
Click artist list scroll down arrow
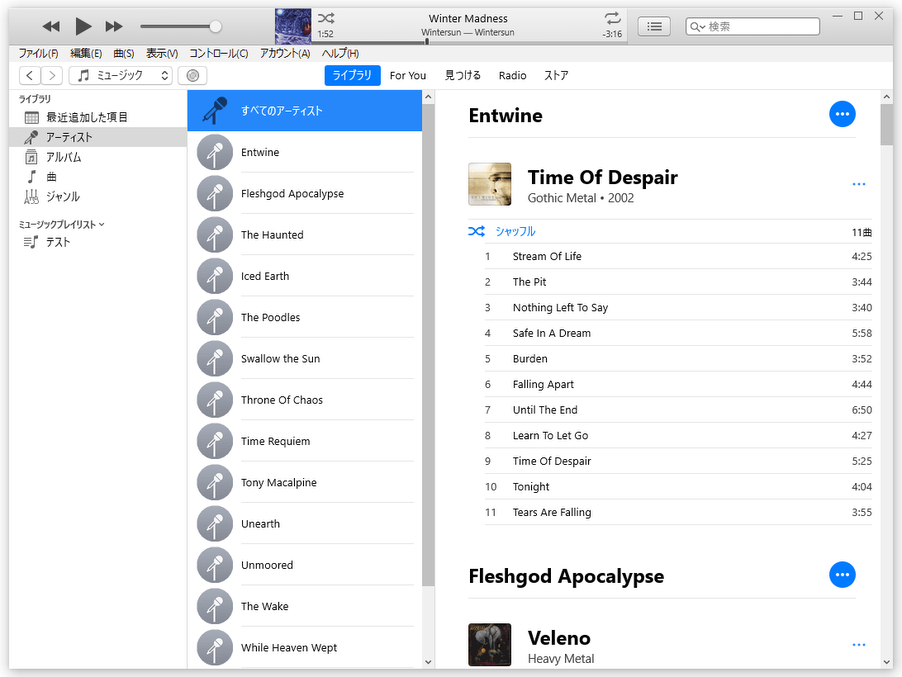click(x=428, y=661)
